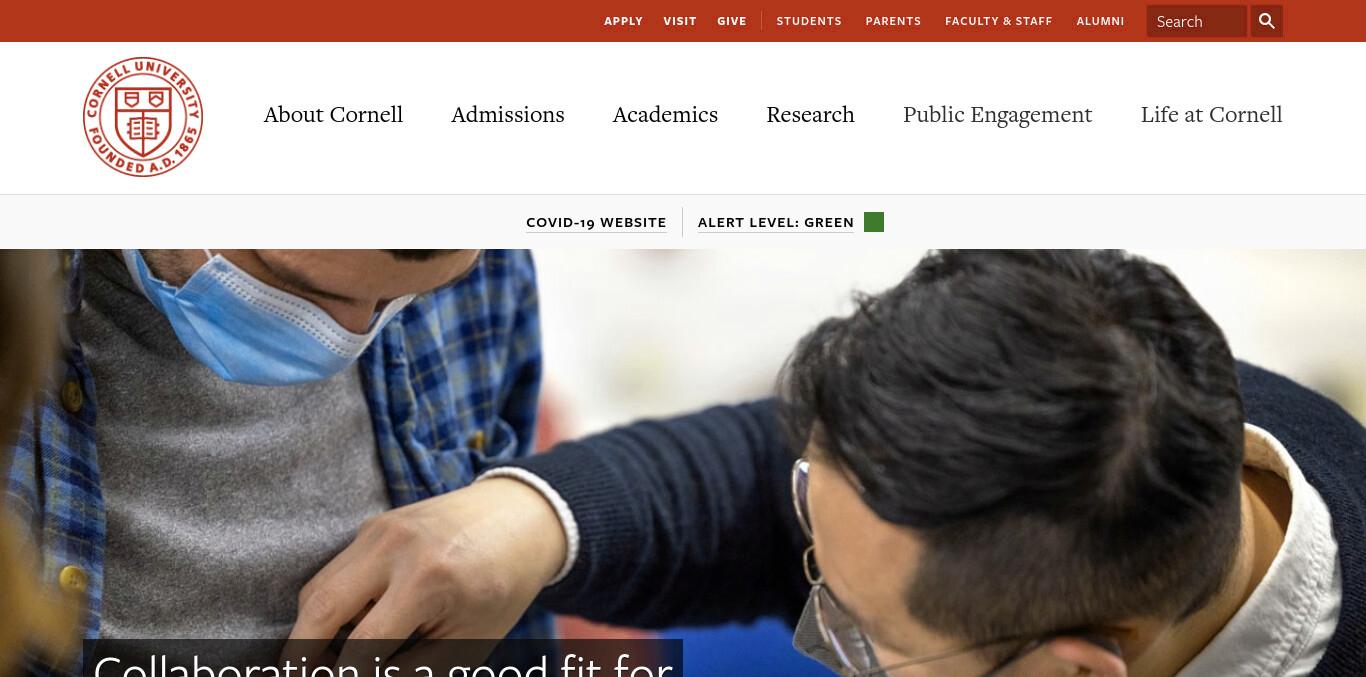Viewport: 1366px width, 677px height.
Task: Open the About Cornell menu
Action: pos(333,114)
